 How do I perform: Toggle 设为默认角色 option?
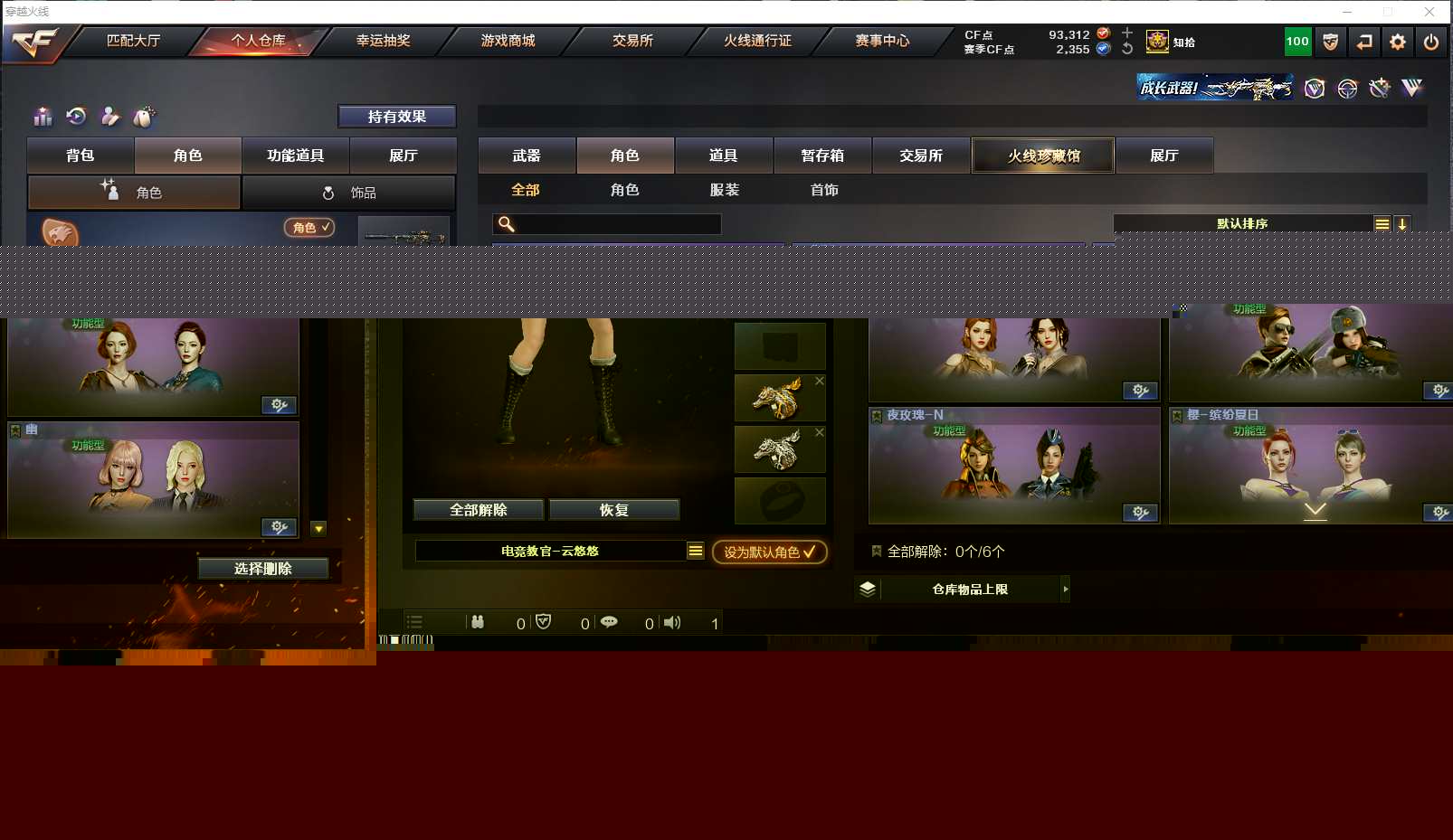click(x=770, y=552)
